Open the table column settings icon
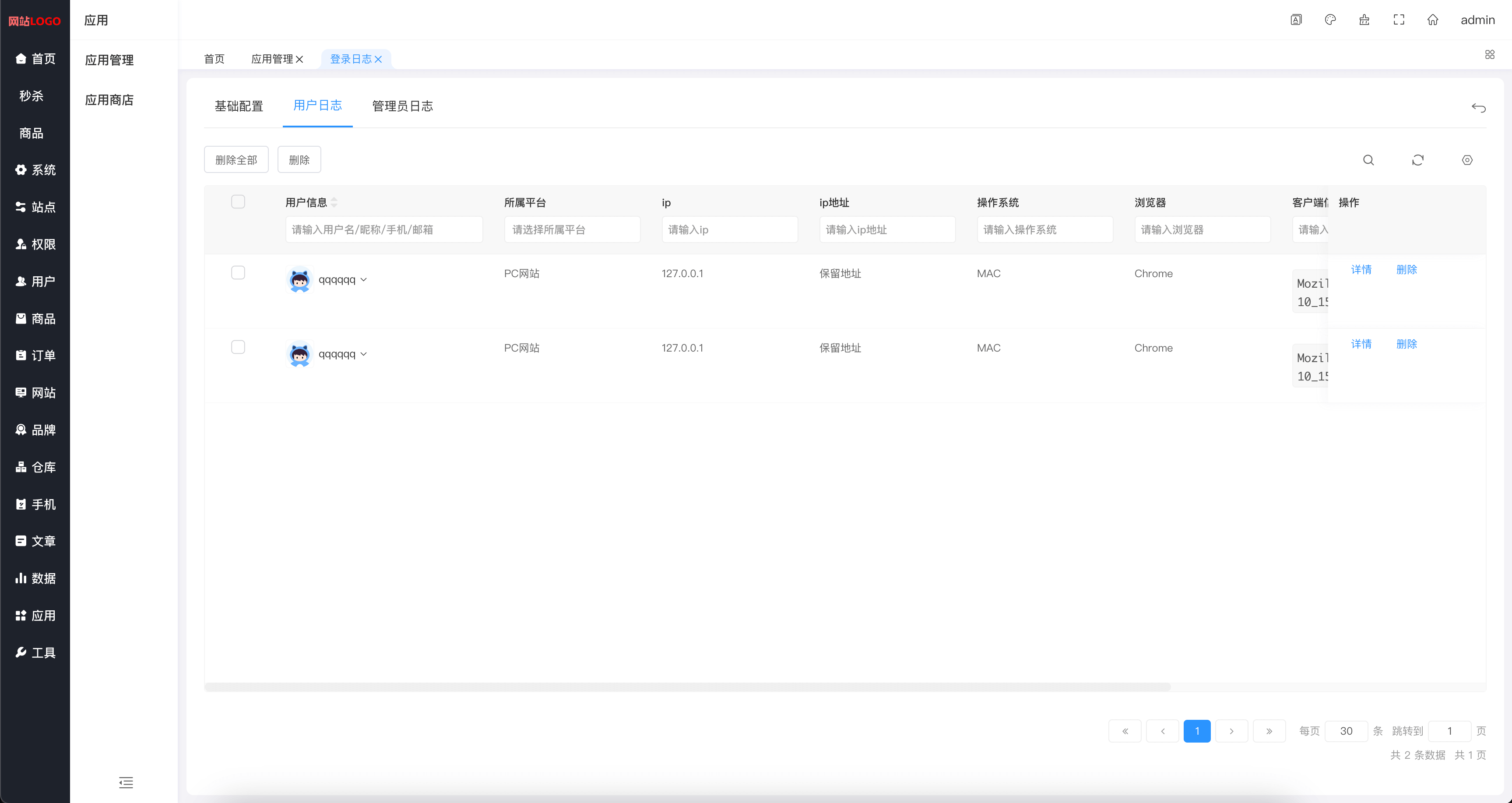This screenshot has width=1512, height=803. tap(1467, 160)
